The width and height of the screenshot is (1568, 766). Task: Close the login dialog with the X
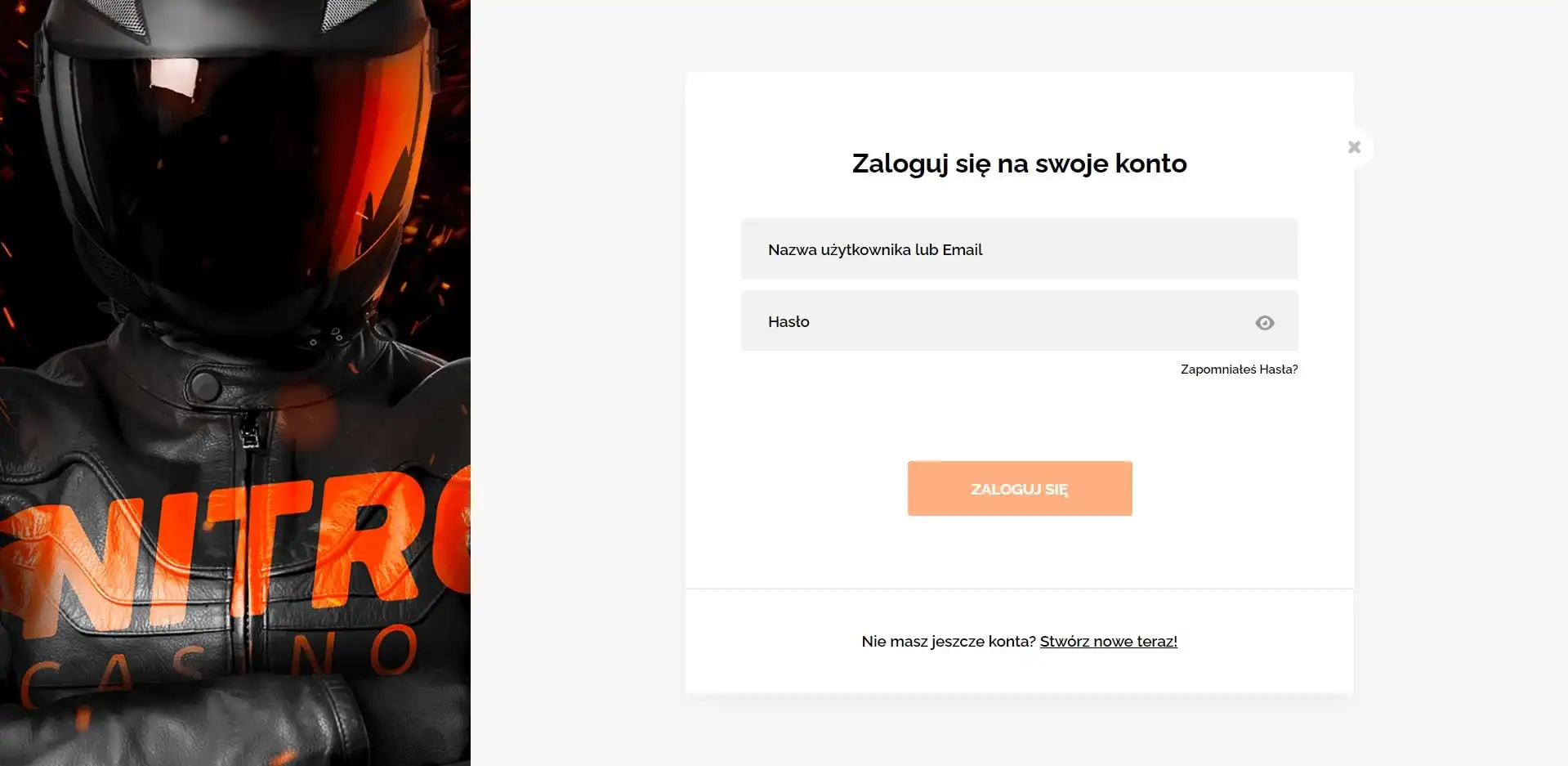(1354, 147)
